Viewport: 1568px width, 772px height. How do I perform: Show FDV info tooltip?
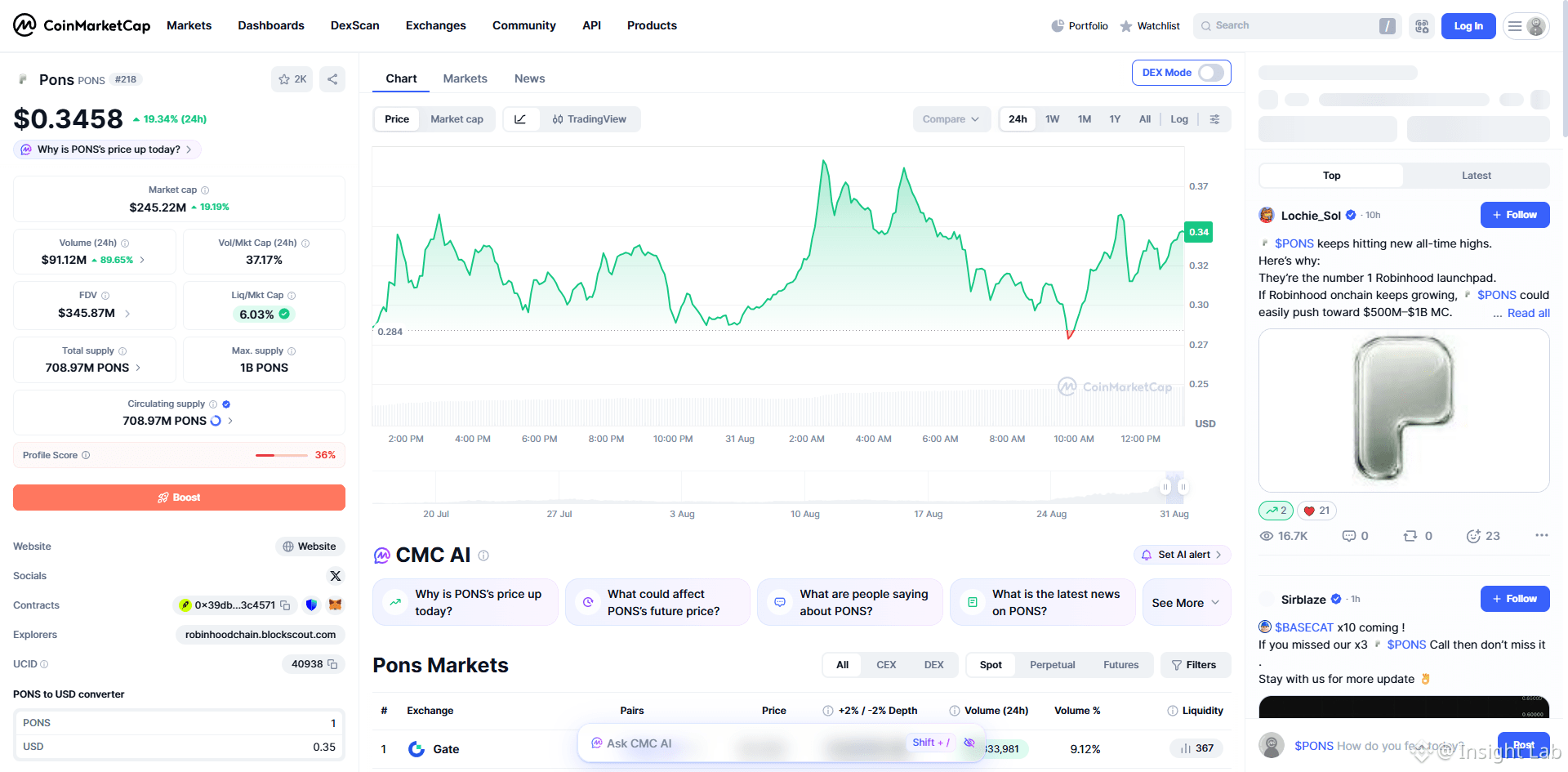click(x=105, y=296)
